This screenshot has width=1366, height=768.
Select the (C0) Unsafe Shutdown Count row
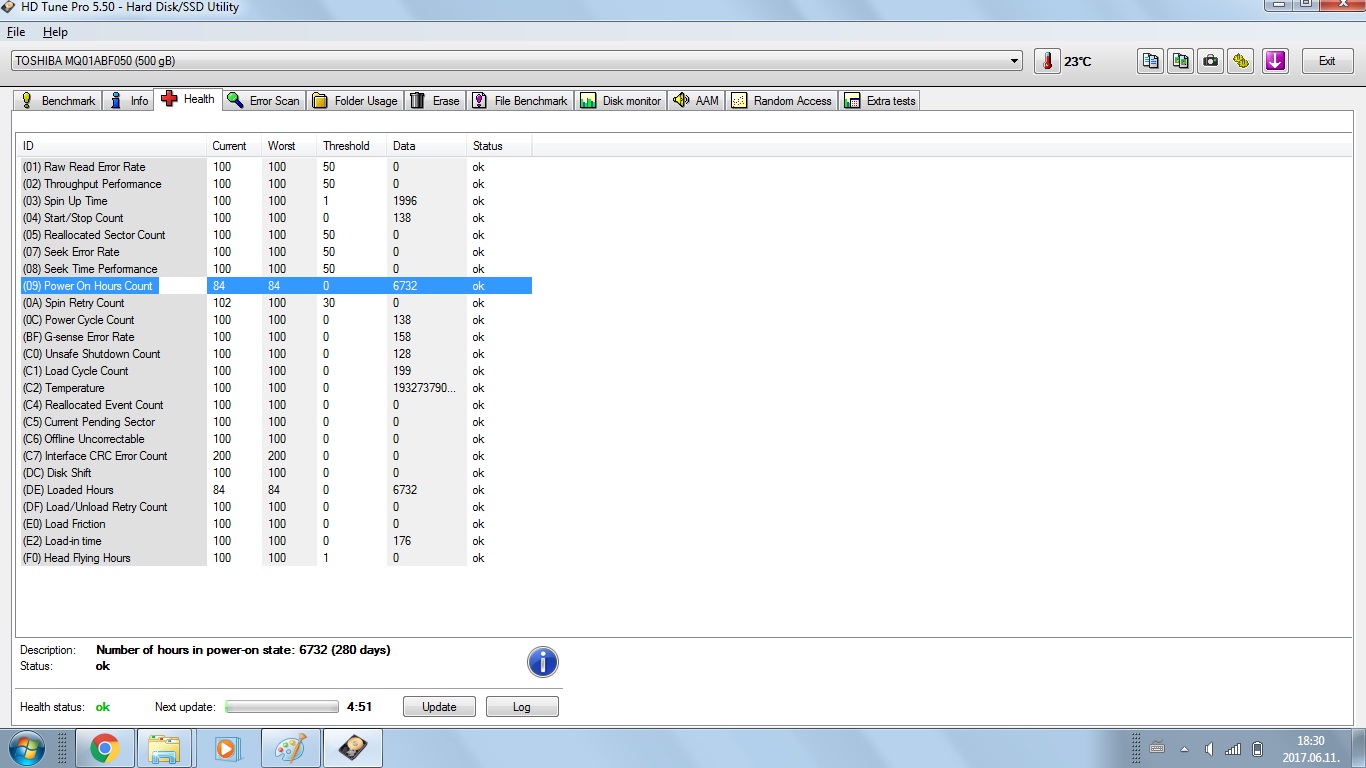pos(276,354)
